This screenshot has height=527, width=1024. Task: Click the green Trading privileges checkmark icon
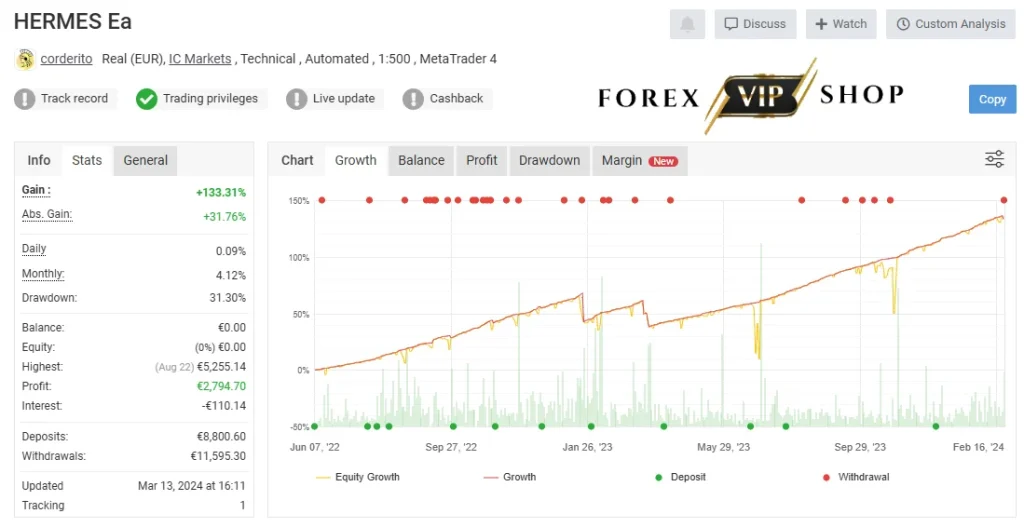pyautogui.click(x=146, y=99)
